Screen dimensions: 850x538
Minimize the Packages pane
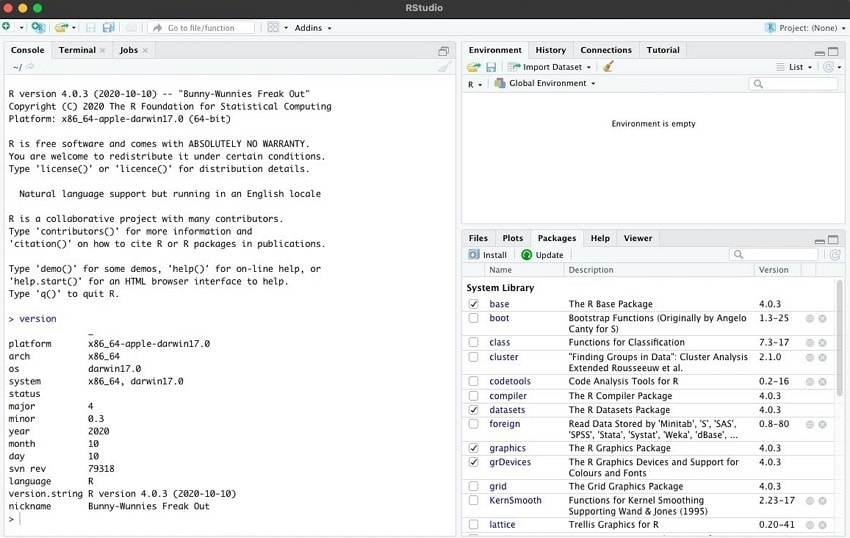820,240
